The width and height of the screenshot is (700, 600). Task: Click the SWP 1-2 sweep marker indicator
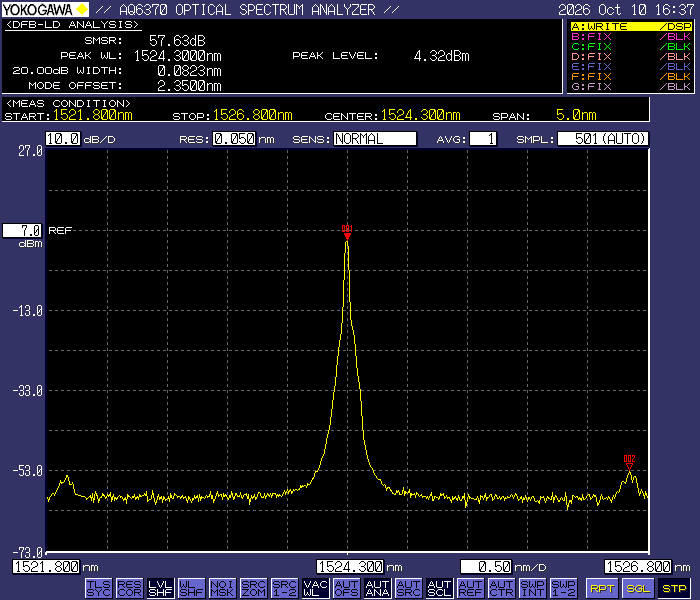click(x=564, y=588)
